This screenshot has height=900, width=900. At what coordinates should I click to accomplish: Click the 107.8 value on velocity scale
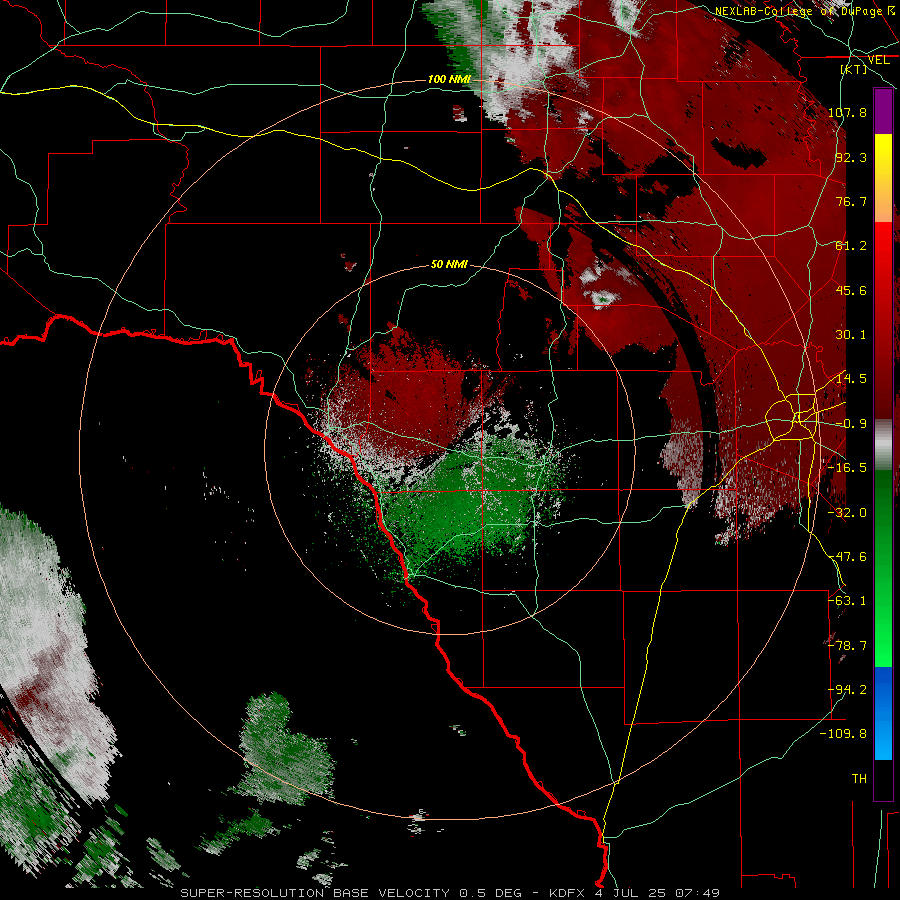847,112
